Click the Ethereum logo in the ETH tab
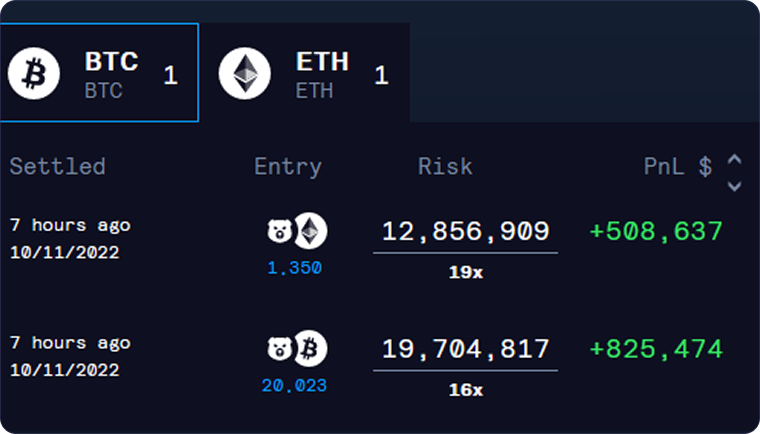This screenshot has width=760, height=434. (245, 74)
